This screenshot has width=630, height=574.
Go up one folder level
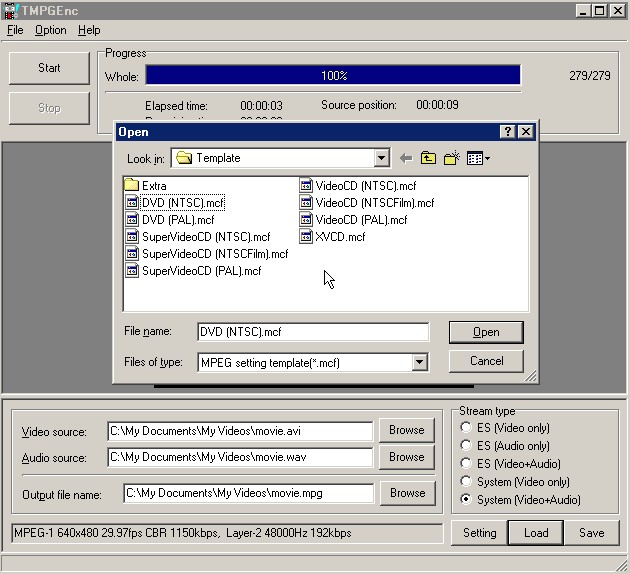pyautogui.click(x=428, y=158)
